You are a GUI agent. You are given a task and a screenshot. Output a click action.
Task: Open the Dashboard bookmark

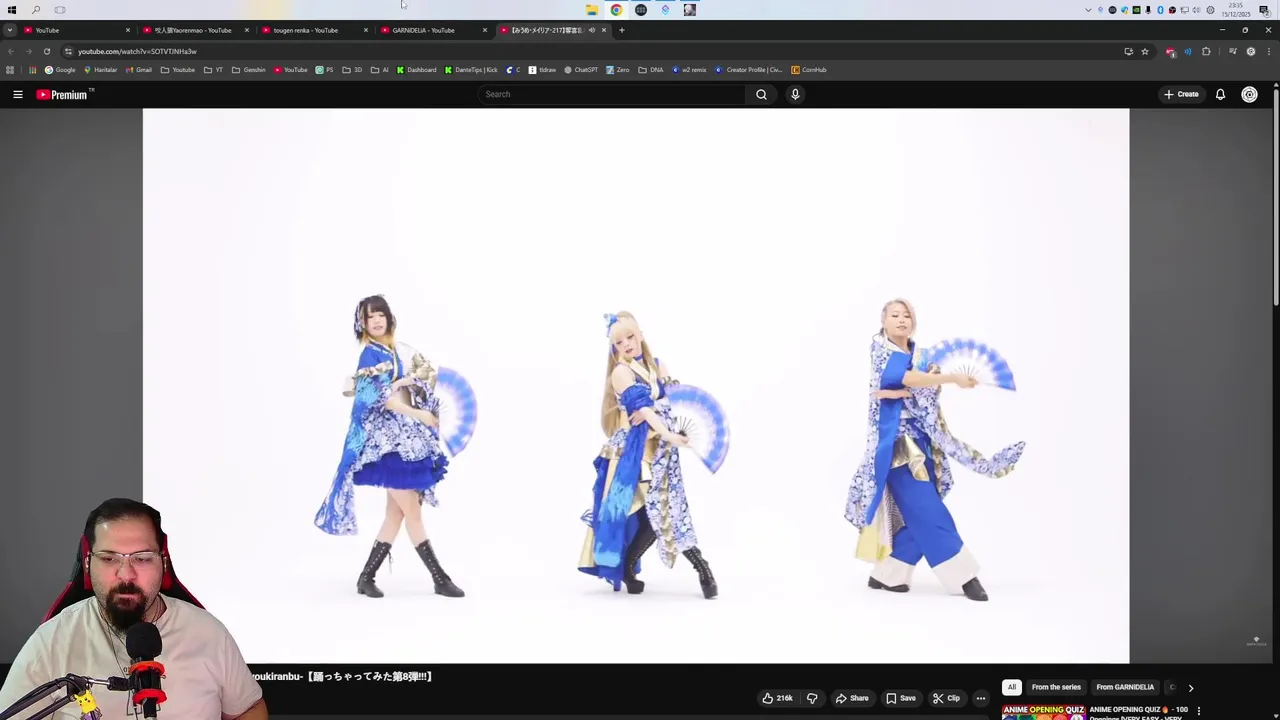[416, 70]
